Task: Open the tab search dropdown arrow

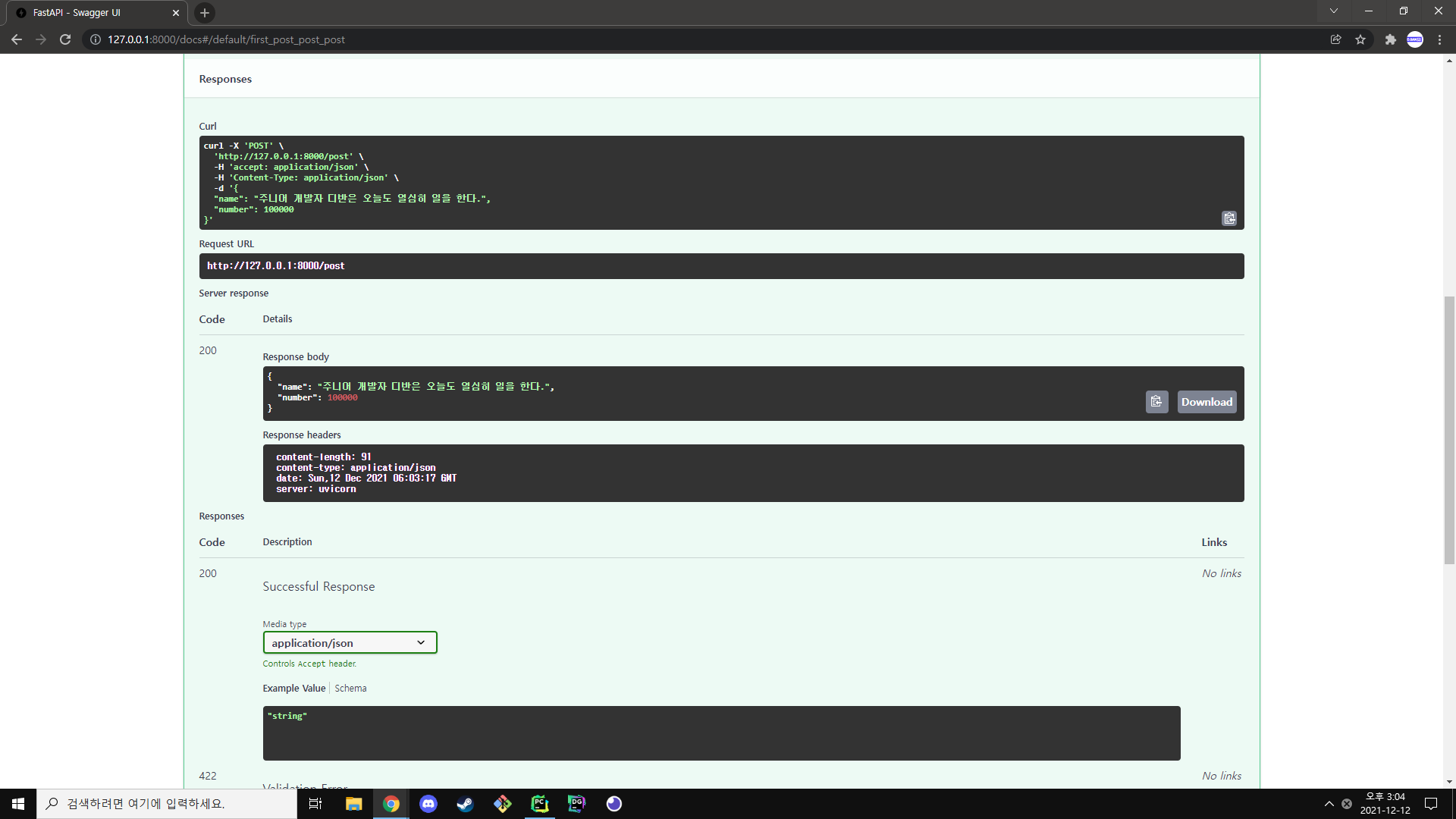Action: pyautogui.click(x=1333, y=11)
